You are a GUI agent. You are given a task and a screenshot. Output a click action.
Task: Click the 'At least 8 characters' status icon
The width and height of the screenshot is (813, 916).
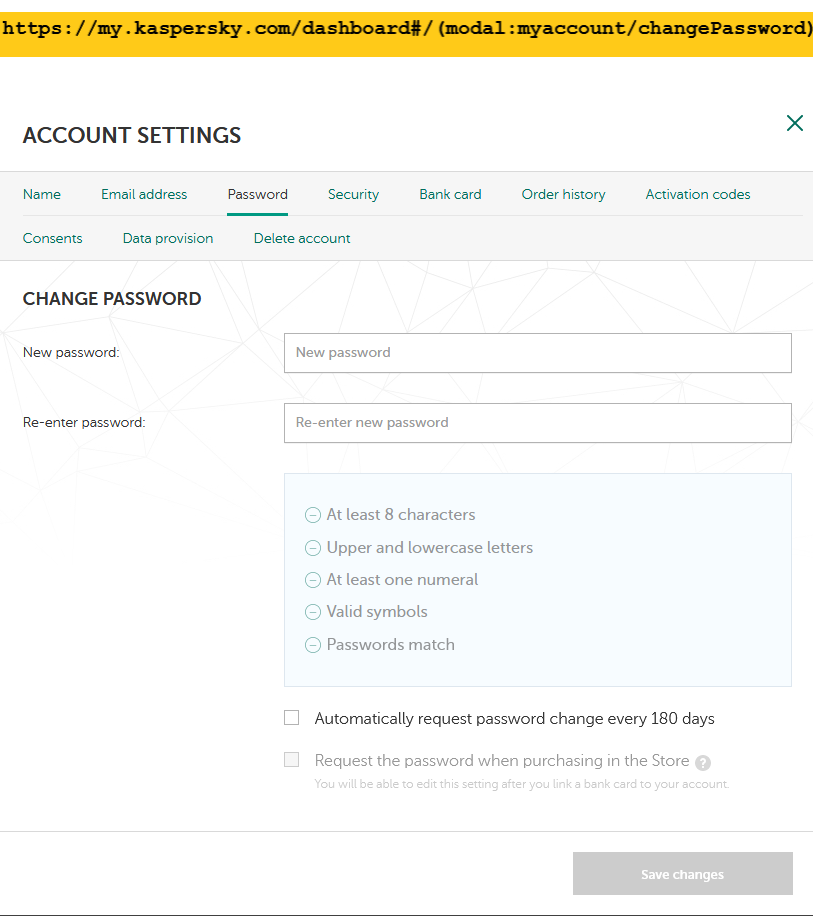pos(313,516)
